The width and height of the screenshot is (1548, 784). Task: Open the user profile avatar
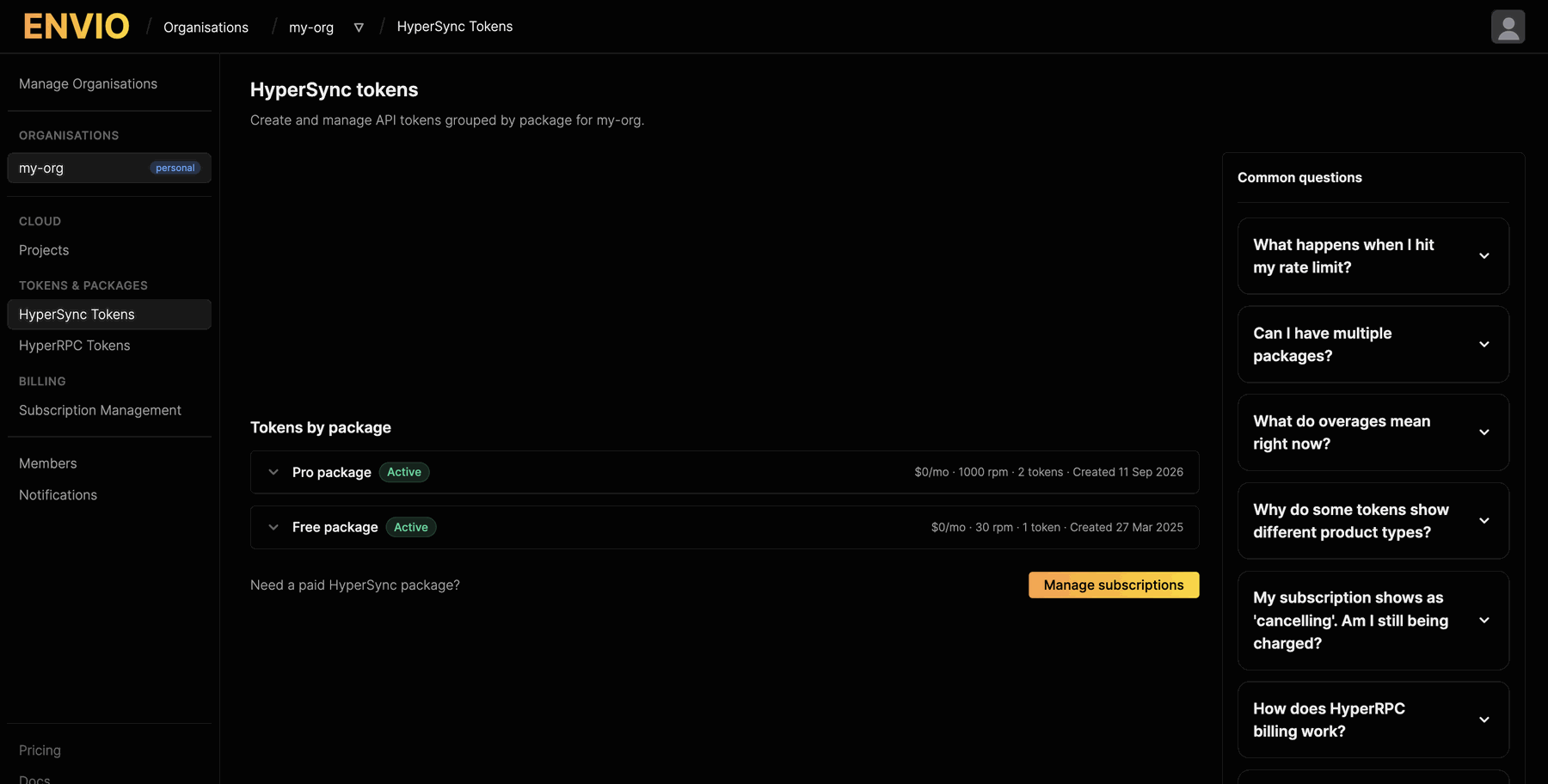[1508, 27]
